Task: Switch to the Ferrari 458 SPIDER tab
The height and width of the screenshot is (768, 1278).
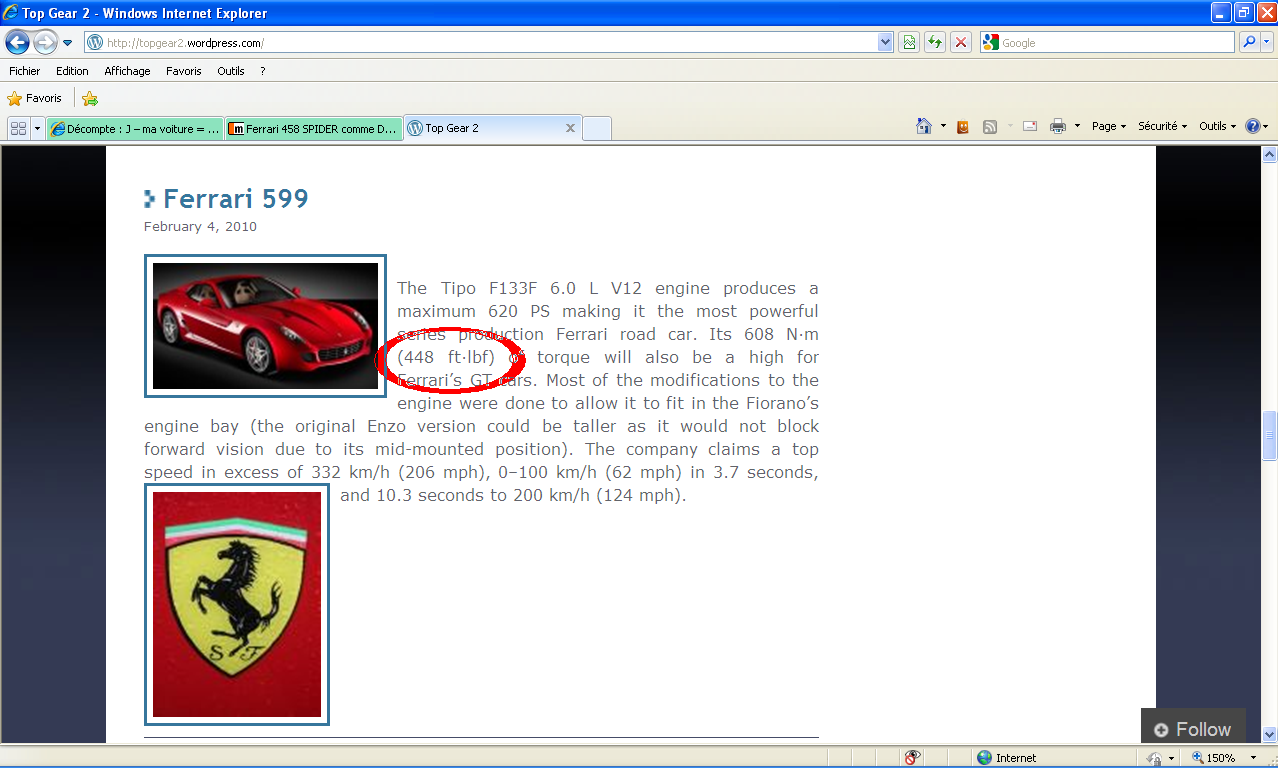Action: [x=313, y=129]
